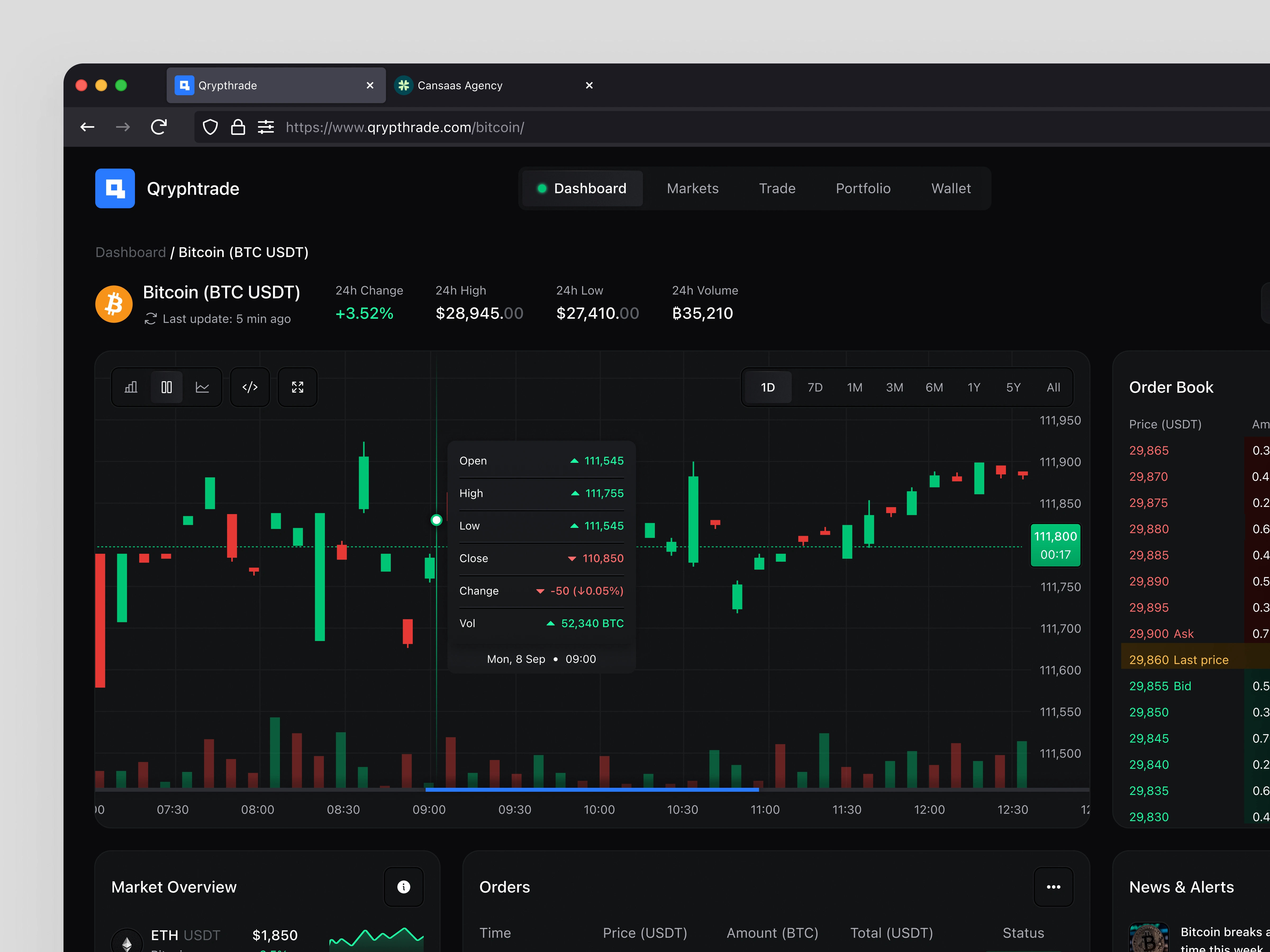The height and width of the screenshot is (952, 1270).
Task: Click the browser forward arrow
Action: [x=123, y=127]
